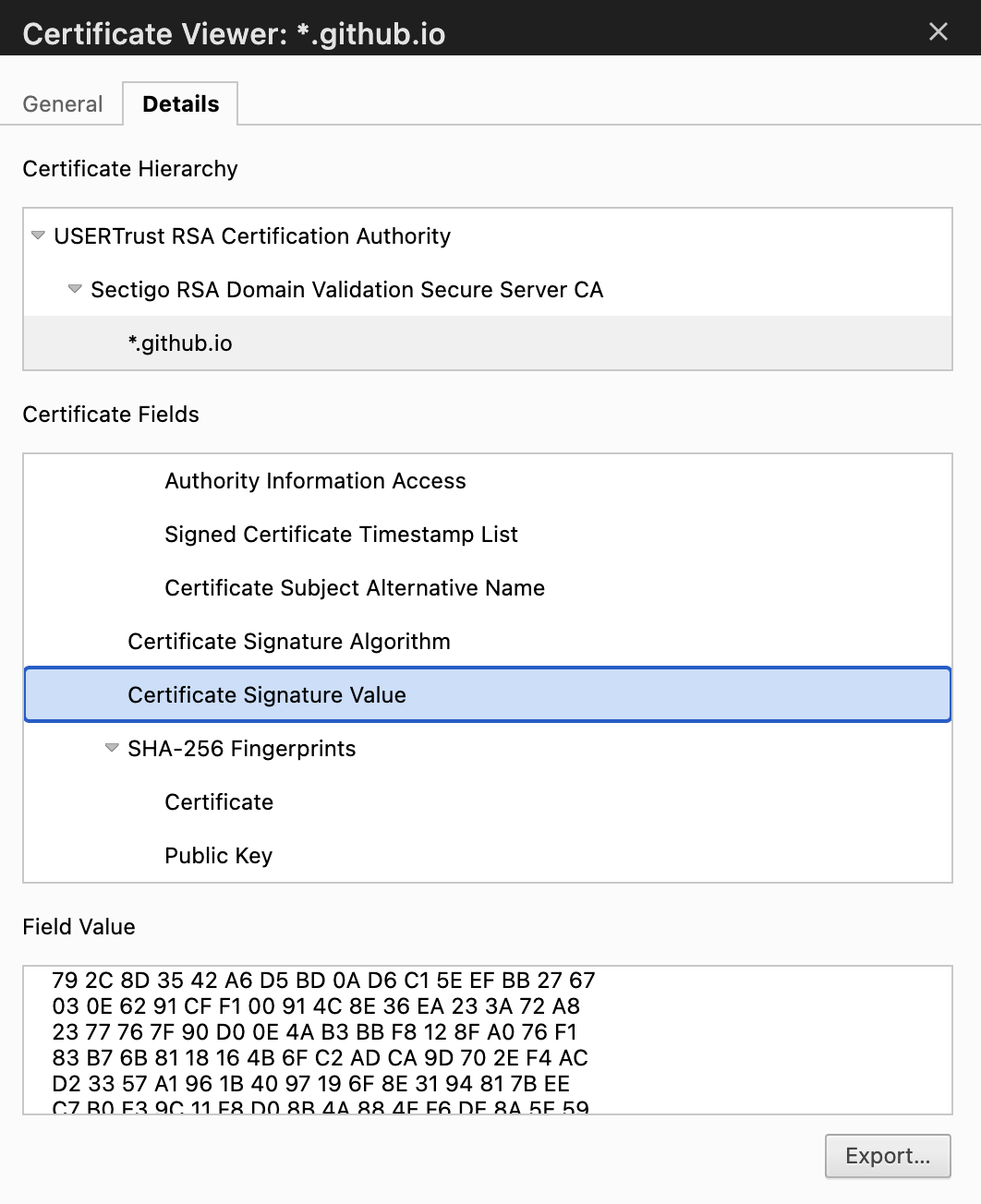This screenshot has width=981, height=1204.
Task: Select the Details tab
Action: [x=181, y=104]
